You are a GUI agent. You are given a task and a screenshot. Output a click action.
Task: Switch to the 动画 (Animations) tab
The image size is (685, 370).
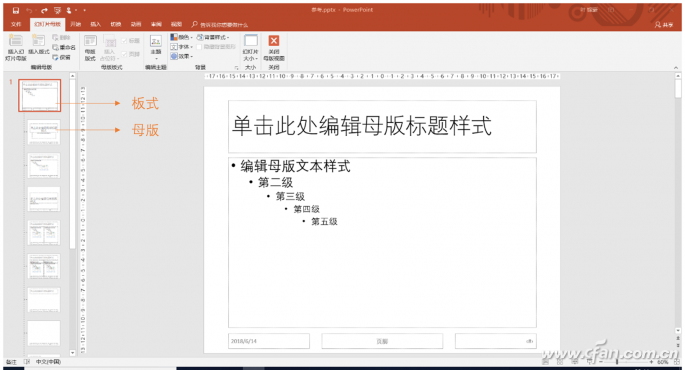136,24
